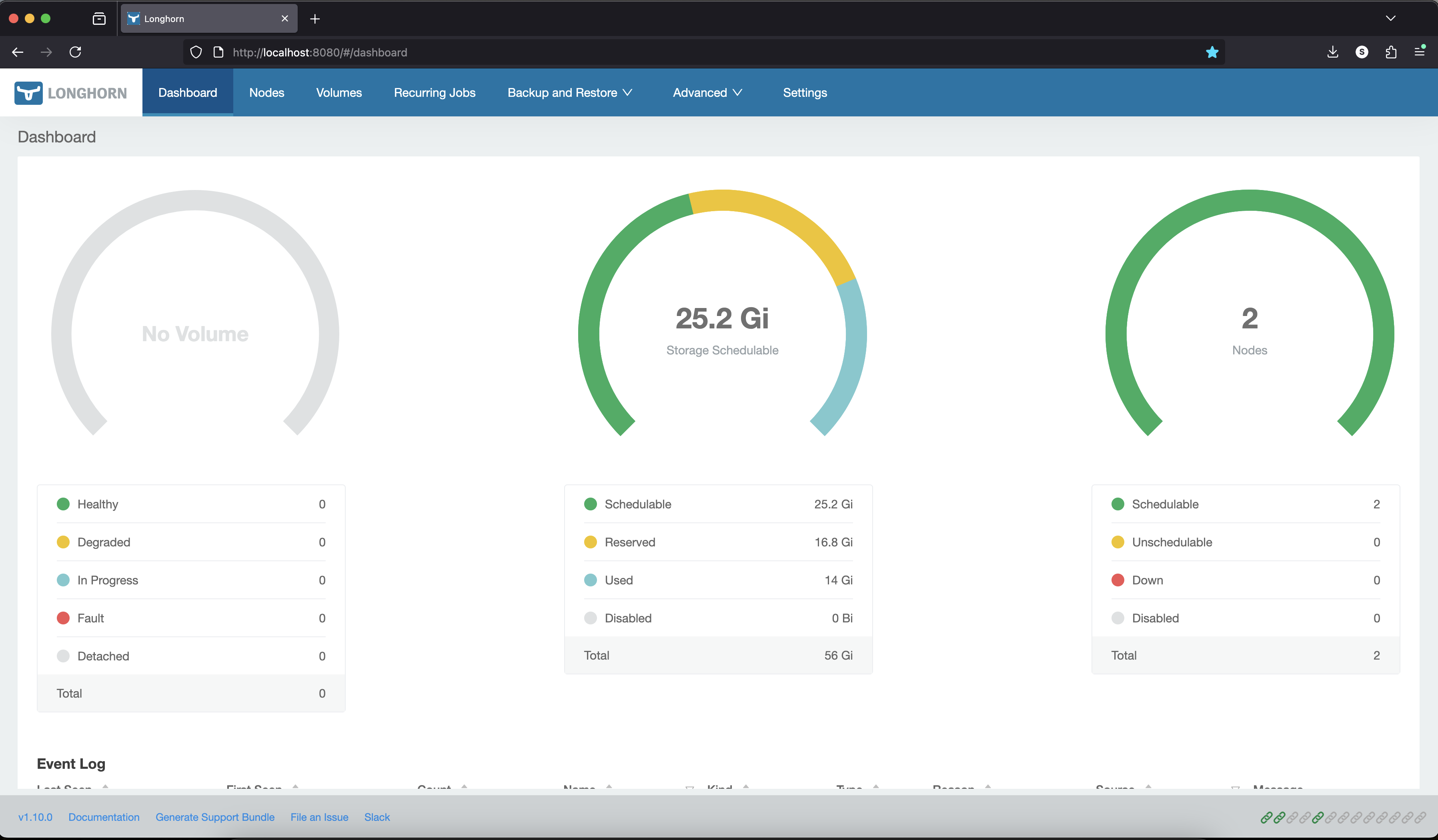Open the Settings menu item
The width and height of the screenshot is (1438, 840).
point(804,92)
